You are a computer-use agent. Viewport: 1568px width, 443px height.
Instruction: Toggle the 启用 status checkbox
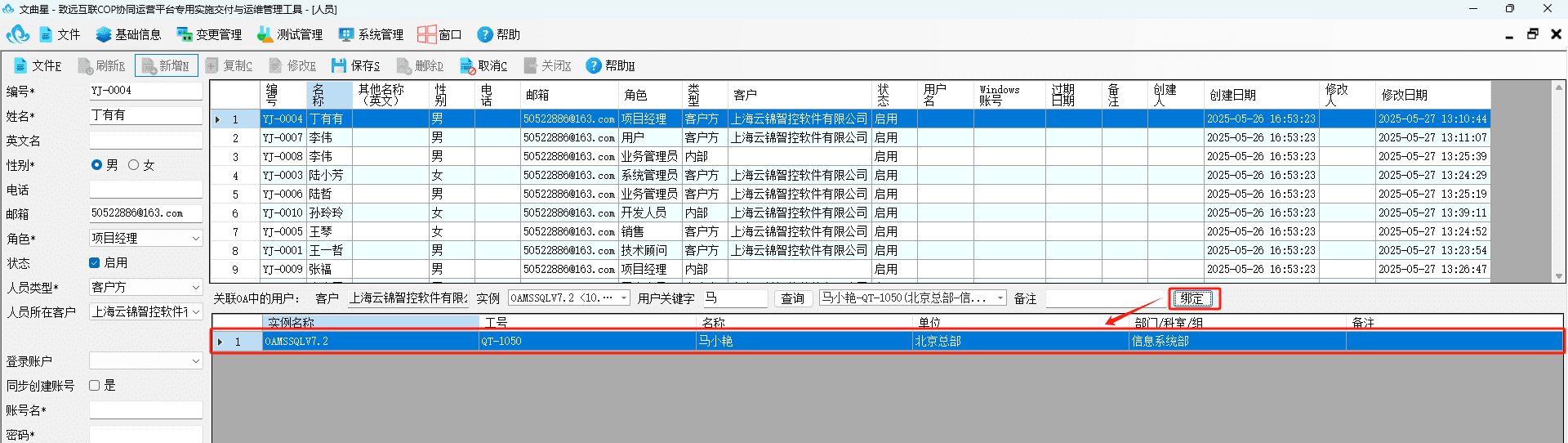94,263
